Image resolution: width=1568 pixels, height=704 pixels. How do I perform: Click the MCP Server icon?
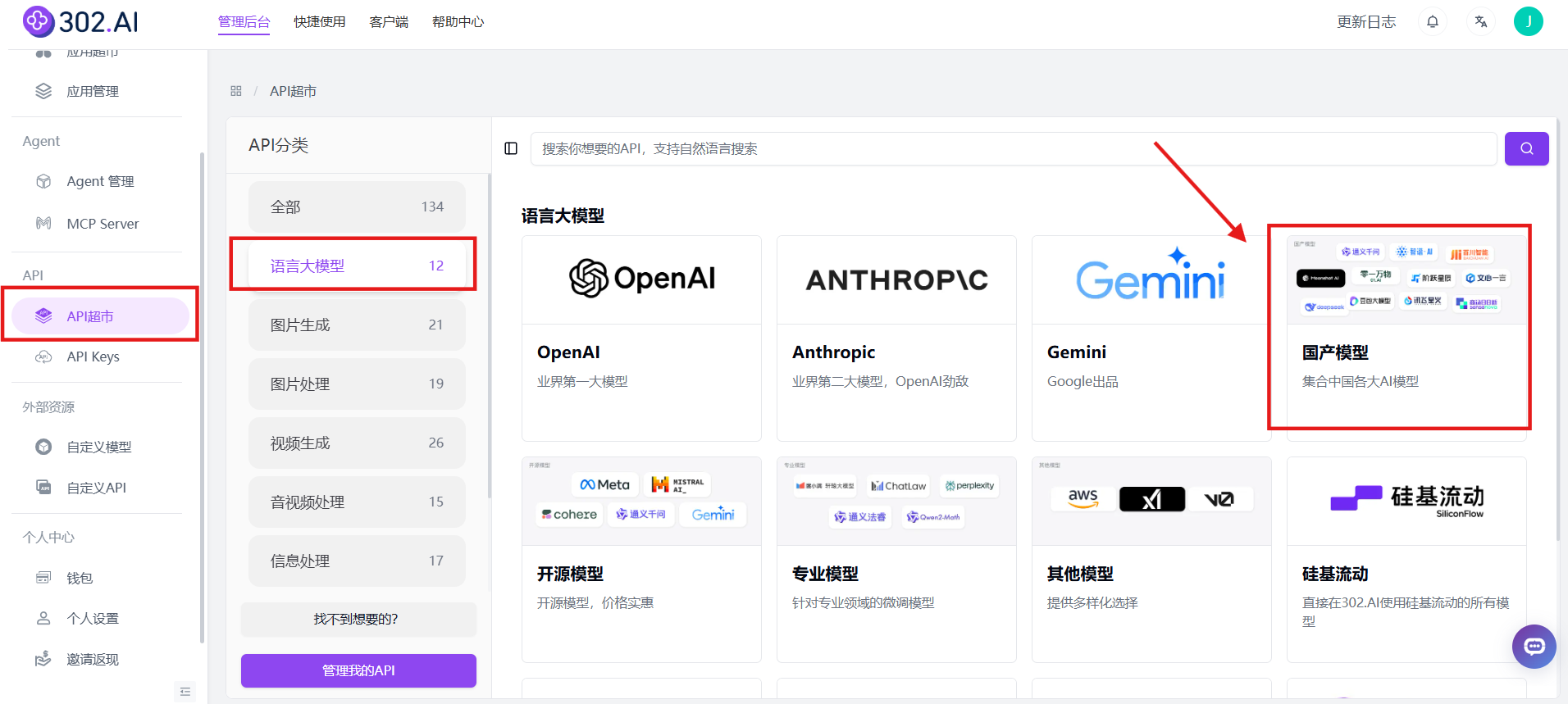click(x=43, y=223)
